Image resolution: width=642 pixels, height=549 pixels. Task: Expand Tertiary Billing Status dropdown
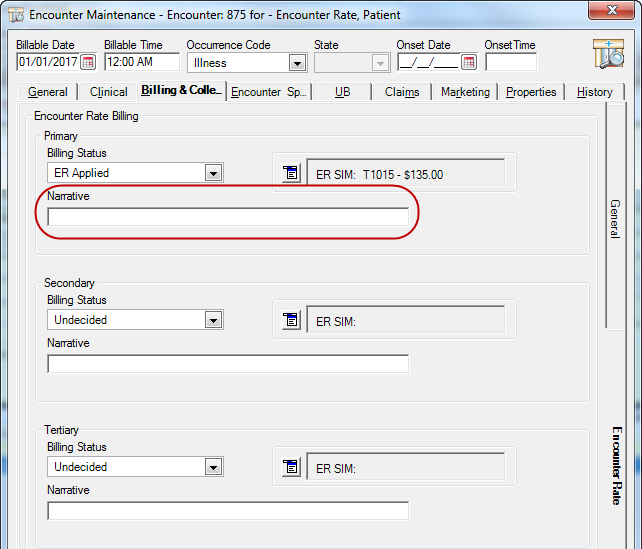coord(213,467)
